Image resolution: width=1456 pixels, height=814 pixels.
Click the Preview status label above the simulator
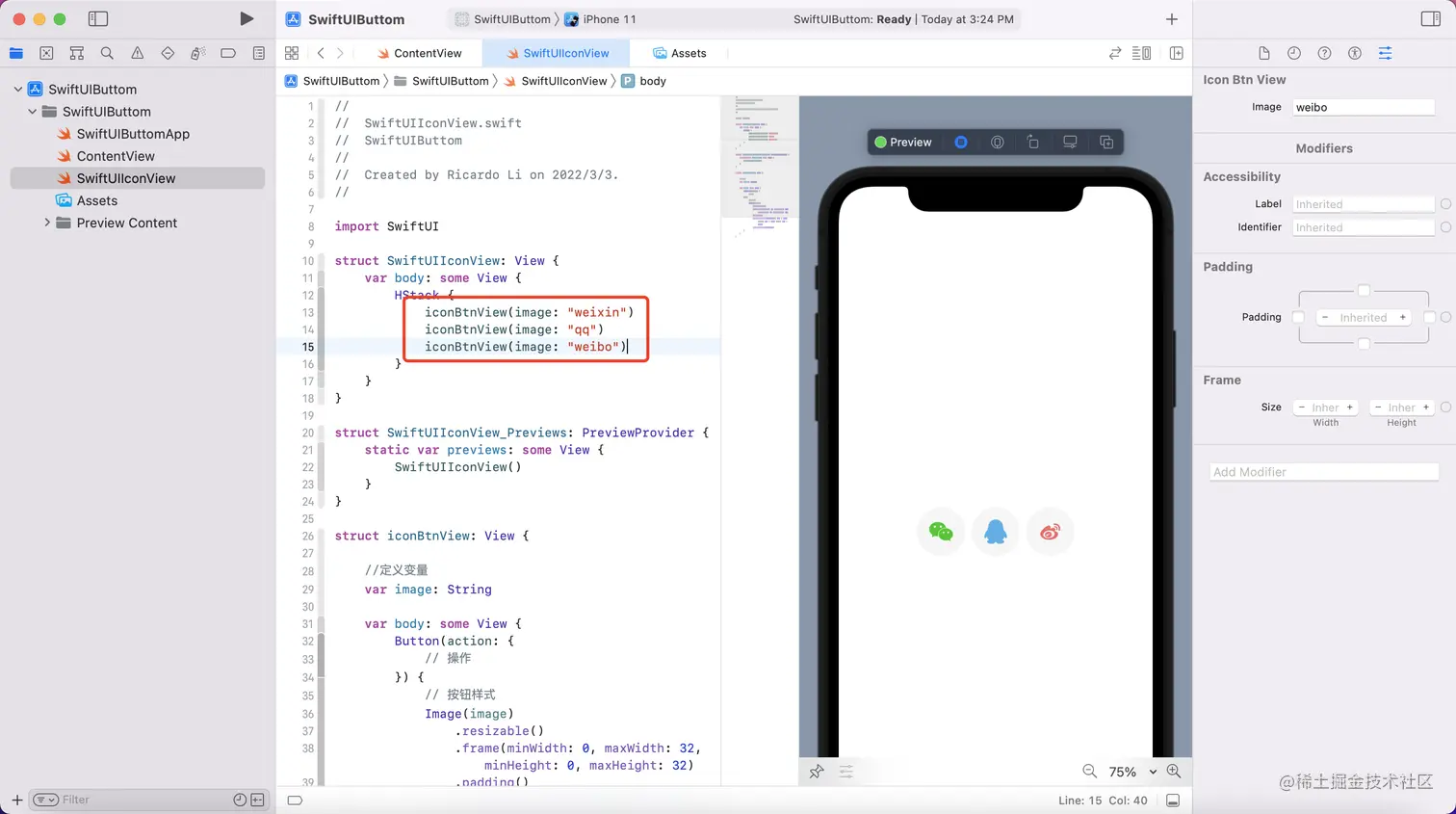(903, 142)
